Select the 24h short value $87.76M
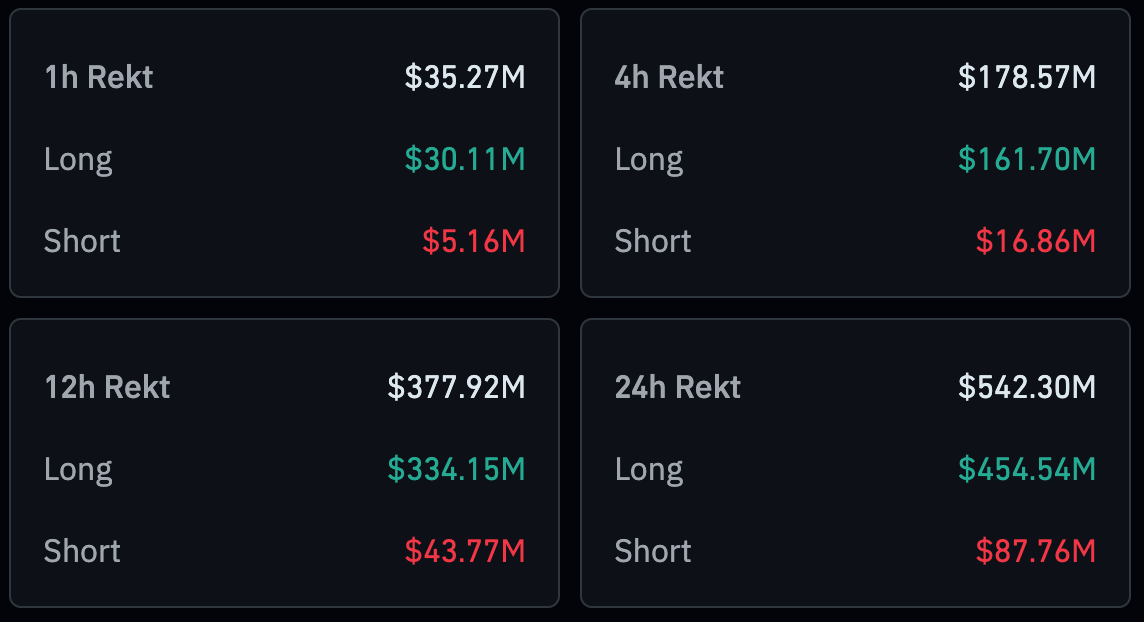1144x622 pixels. (1036, 551)
